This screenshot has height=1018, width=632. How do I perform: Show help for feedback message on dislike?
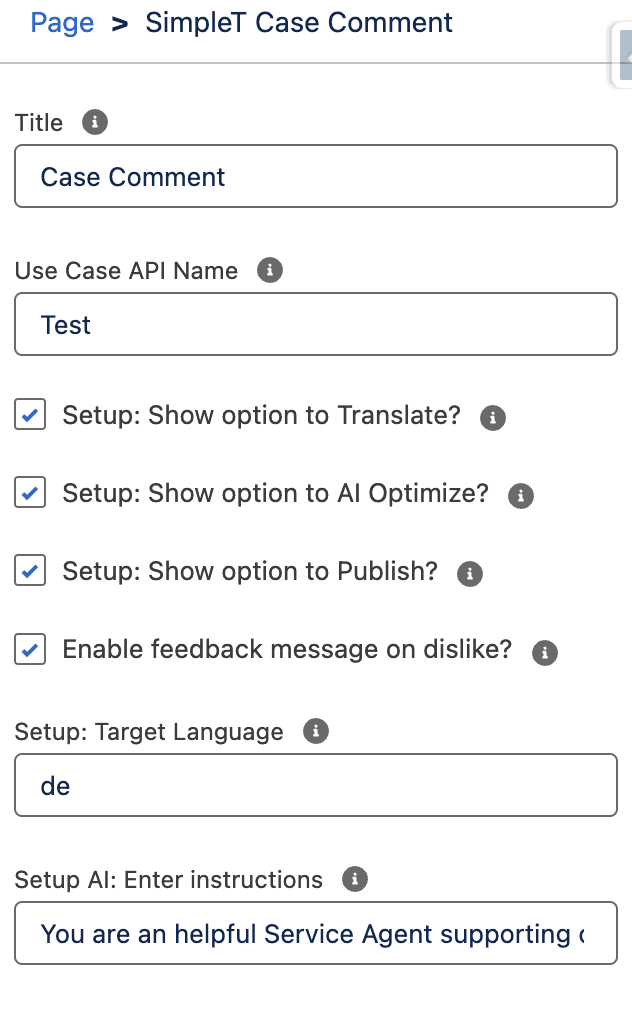click(x=544, y=651)
